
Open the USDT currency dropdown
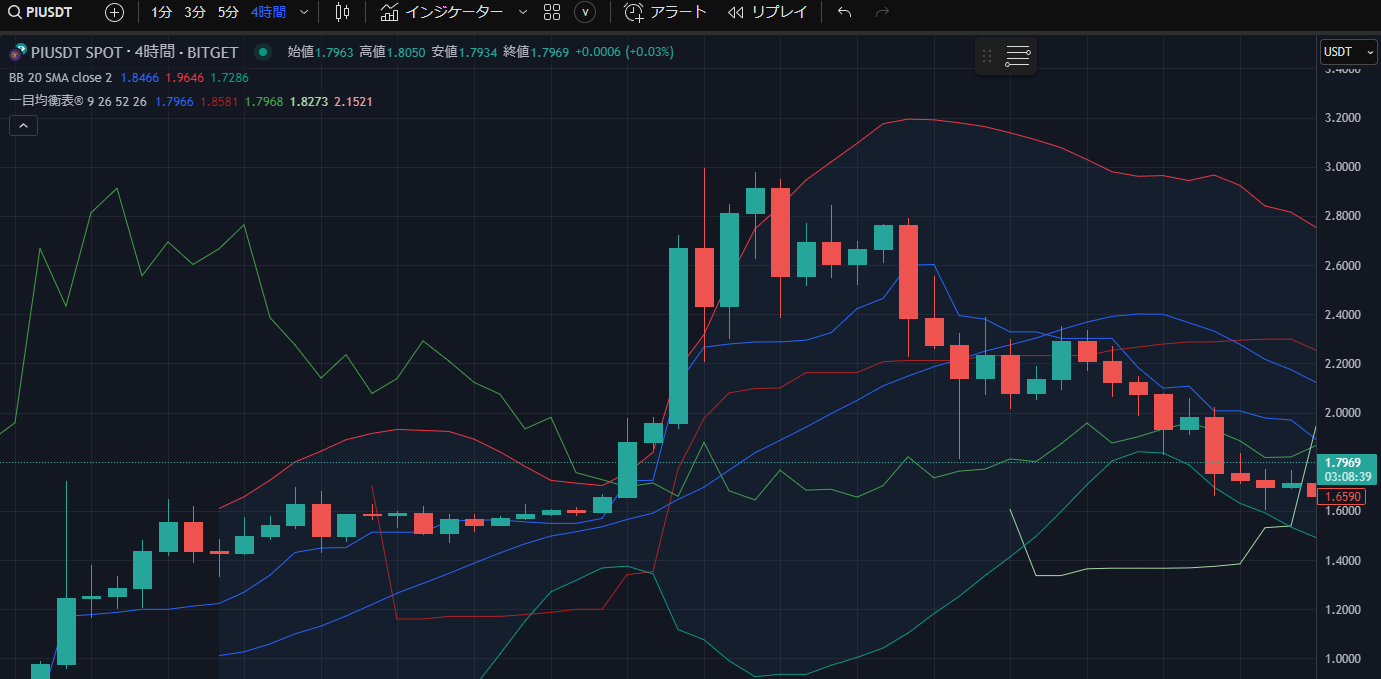click(1348, 52)
